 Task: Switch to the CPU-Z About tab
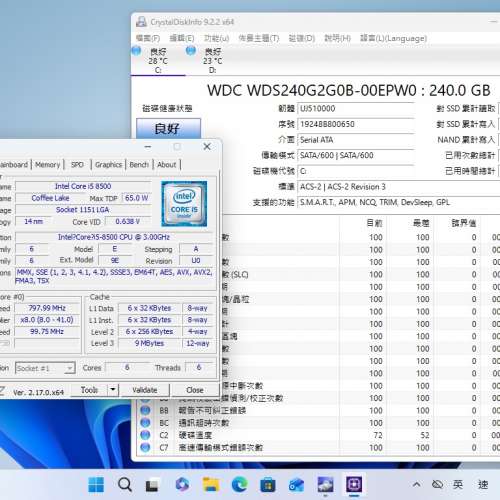(167, 165)
